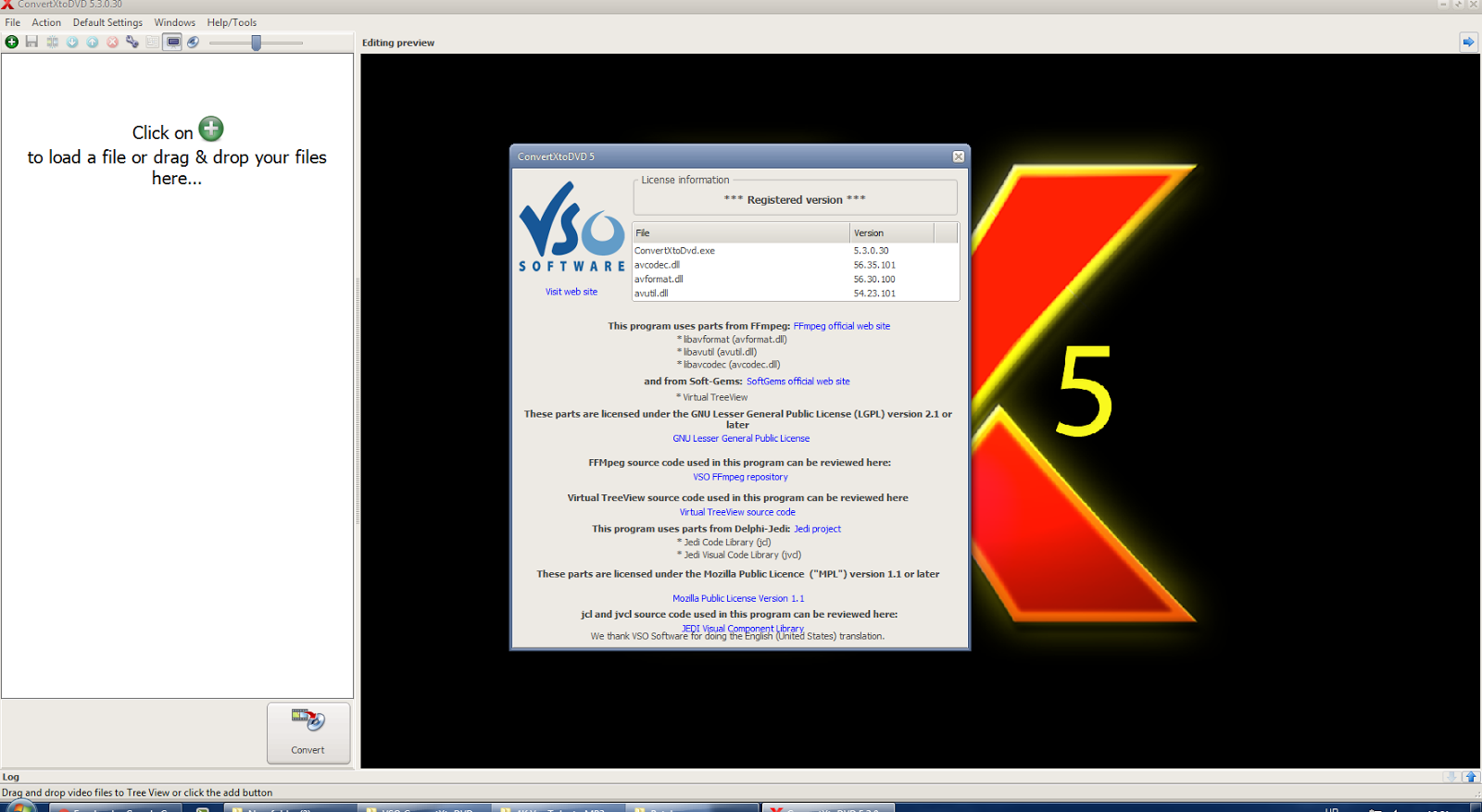Viewport: 1482px width, 812px height.
Task: Open settings with the wrench toolbar icon
Action: tap(132, 42)
